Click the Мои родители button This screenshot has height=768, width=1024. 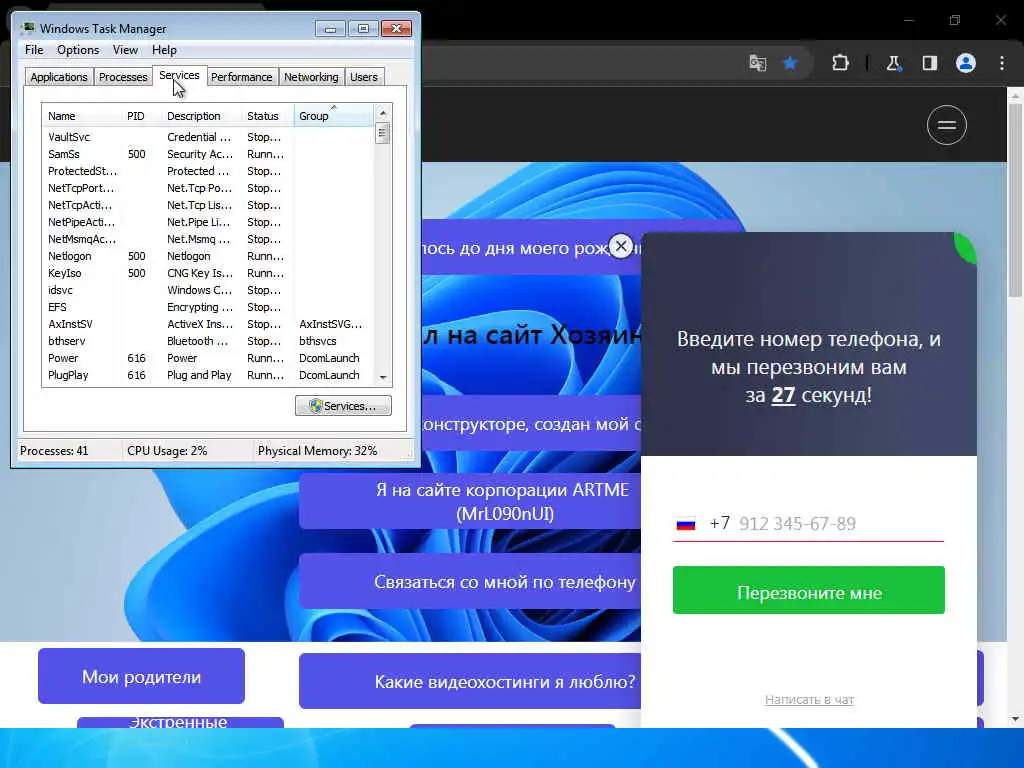pyautogui.click(x=141, y=676)
